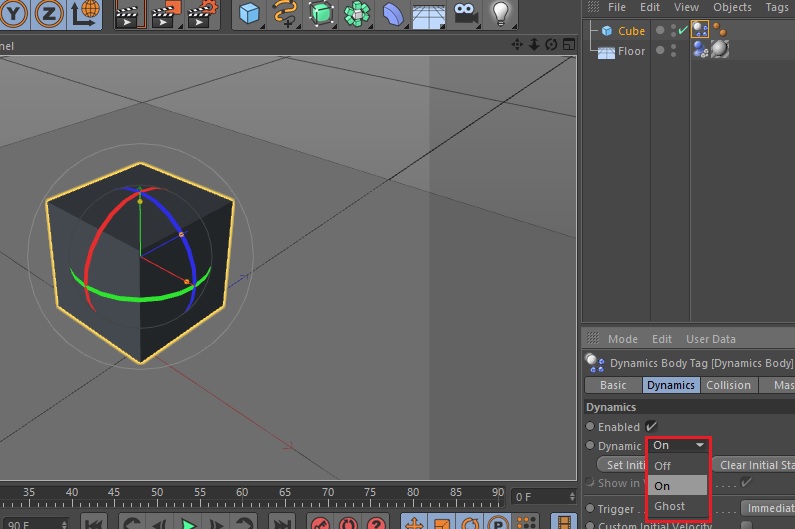Click the green subdivision generator icon
Image resolution: width=795 pixels, height=529 pixels.
[321, 14]
